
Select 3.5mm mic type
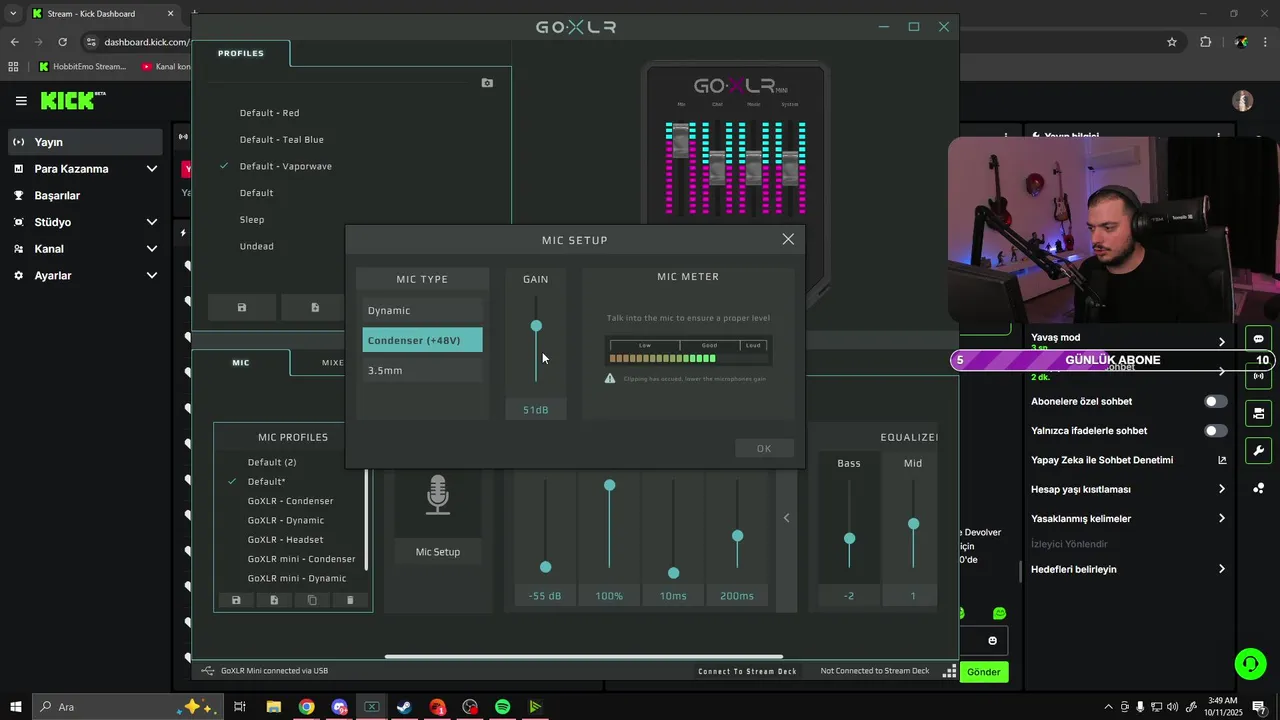(422, 370)
